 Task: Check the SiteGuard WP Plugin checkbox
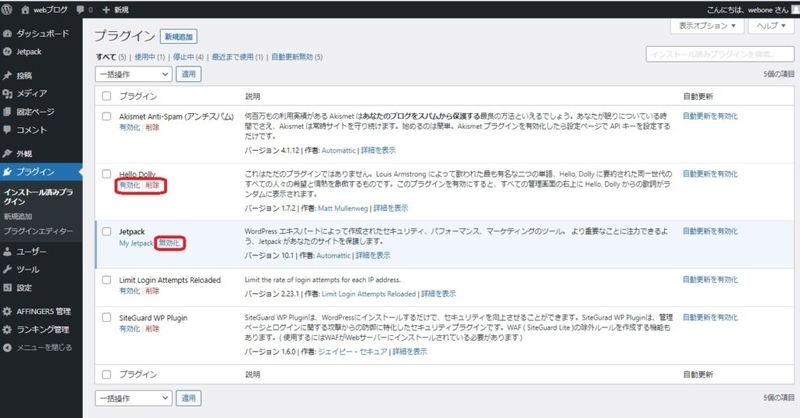[106, 317]
